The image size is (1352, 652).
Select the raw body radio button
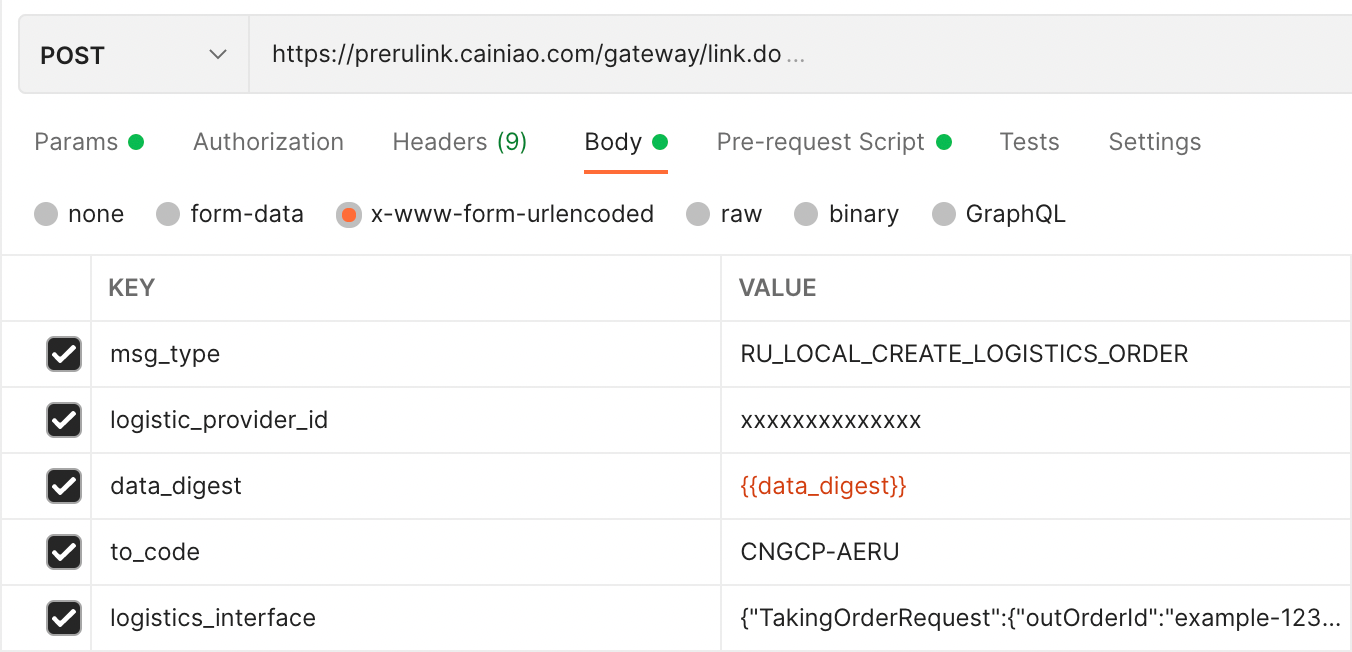698,214
